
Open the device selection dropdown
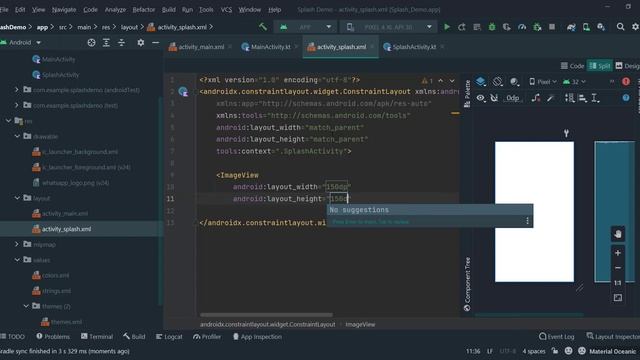(x=389, y=27)
